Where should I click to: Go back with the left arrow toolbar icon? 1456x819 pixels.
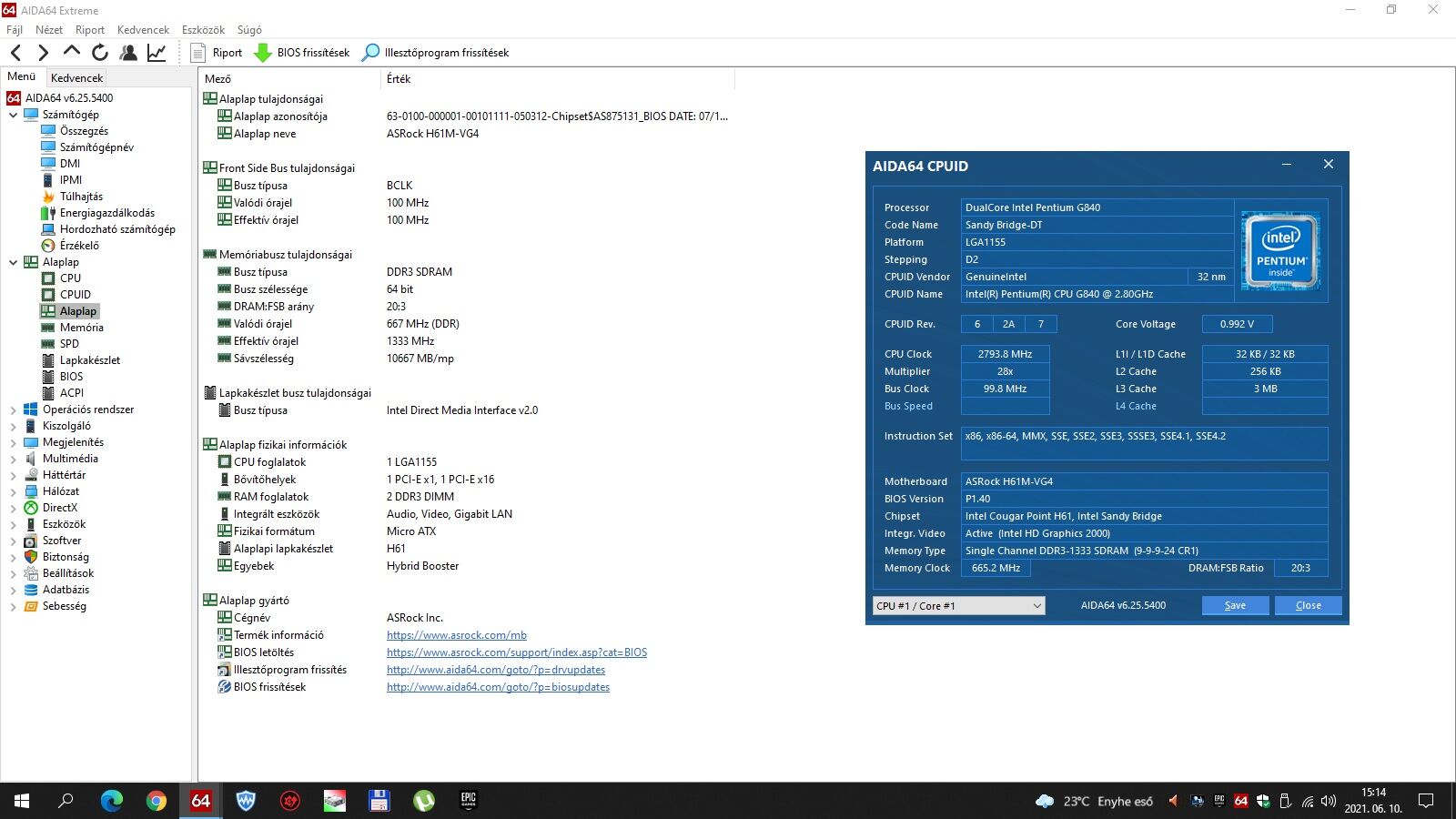pyautogui.click(x=15, y=53)
